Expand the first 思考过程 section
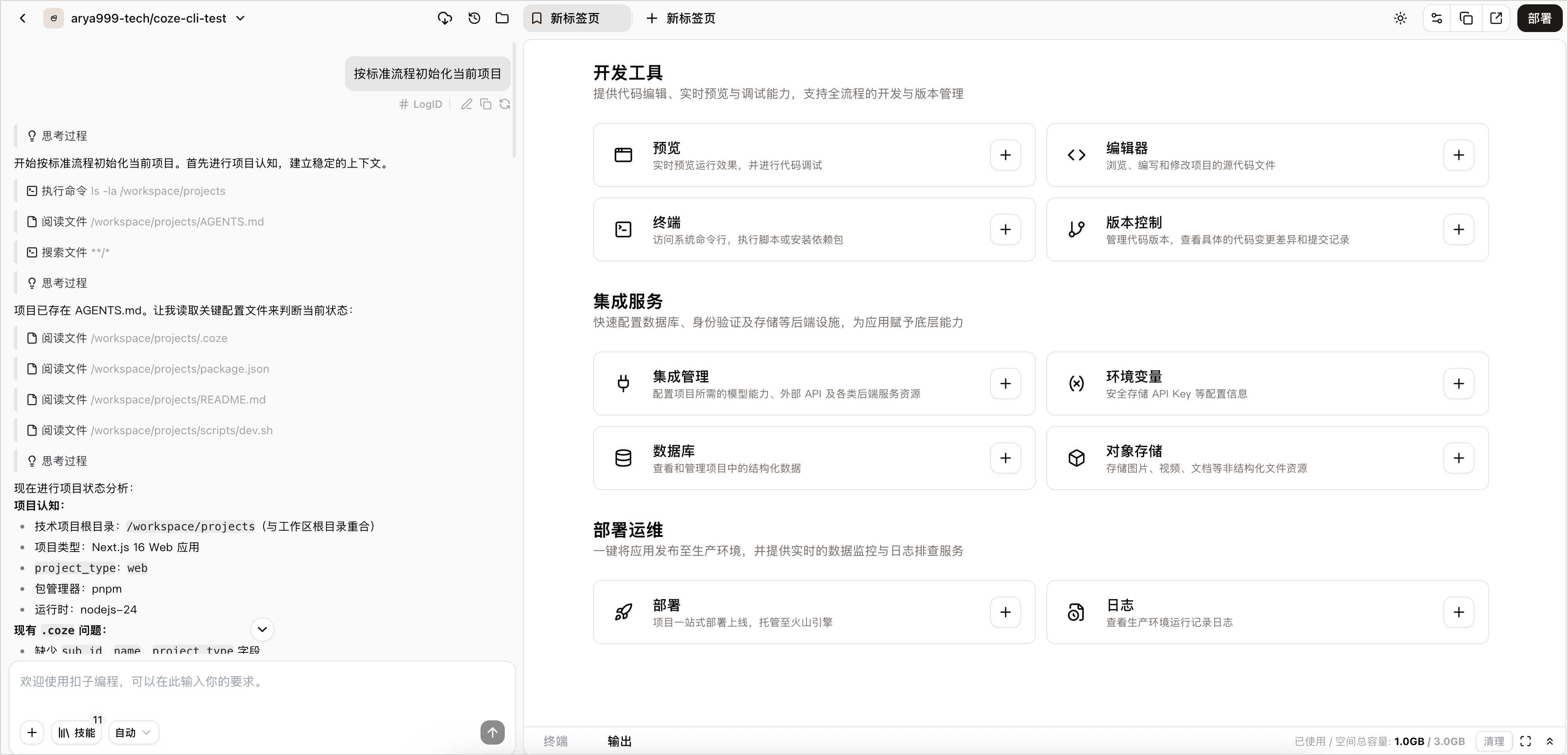1568x755 pixels. tap(57, 136)
